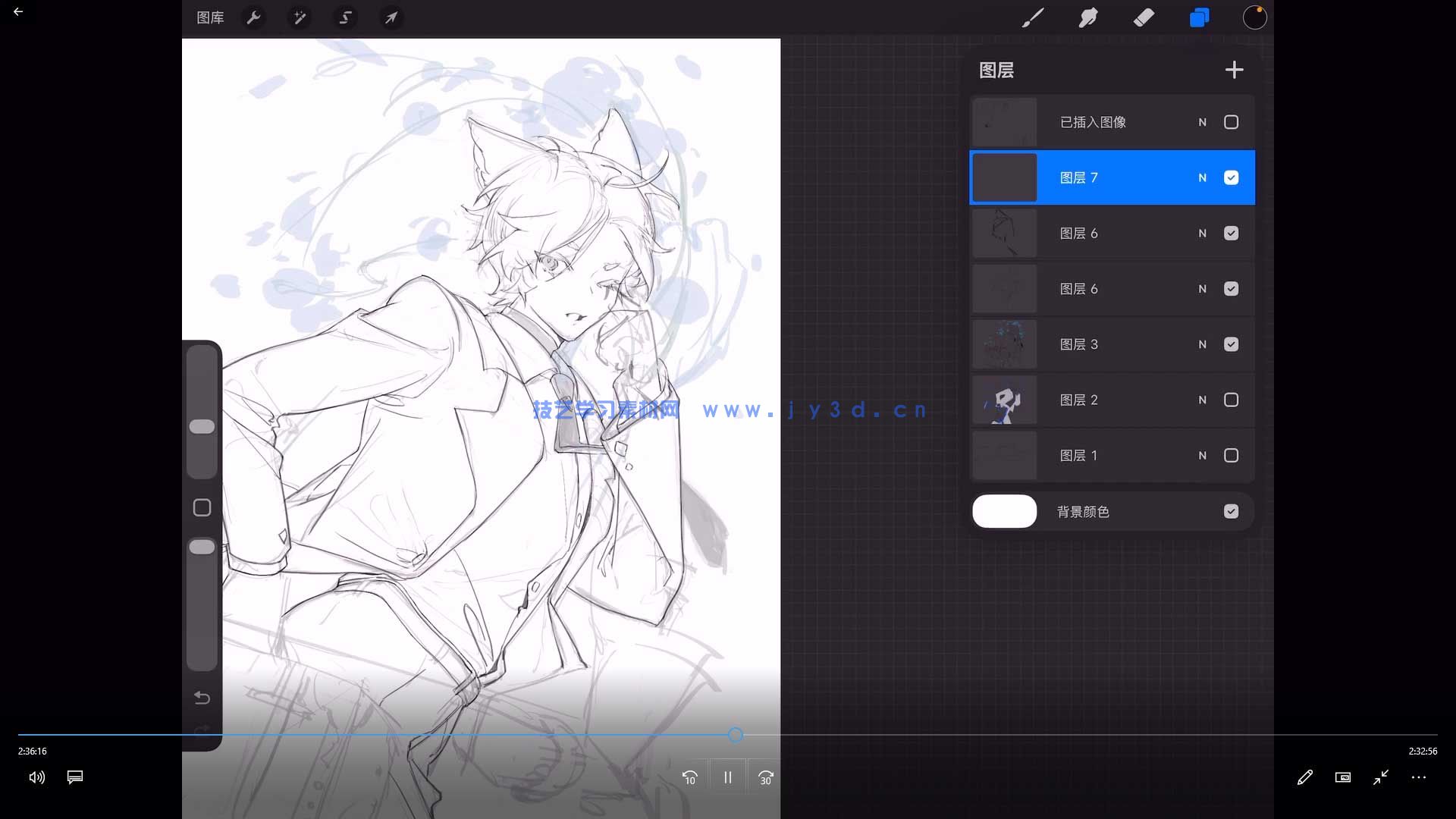Select the Brush tool
The width and height of the screenshot is (1456, 819).
click(x=1032, y=17)
